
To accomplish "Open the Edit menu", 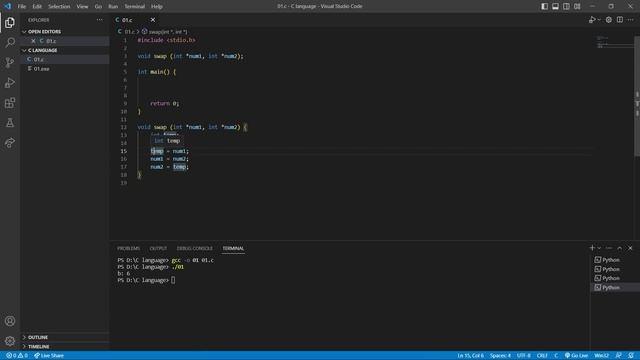I will 37,6.
